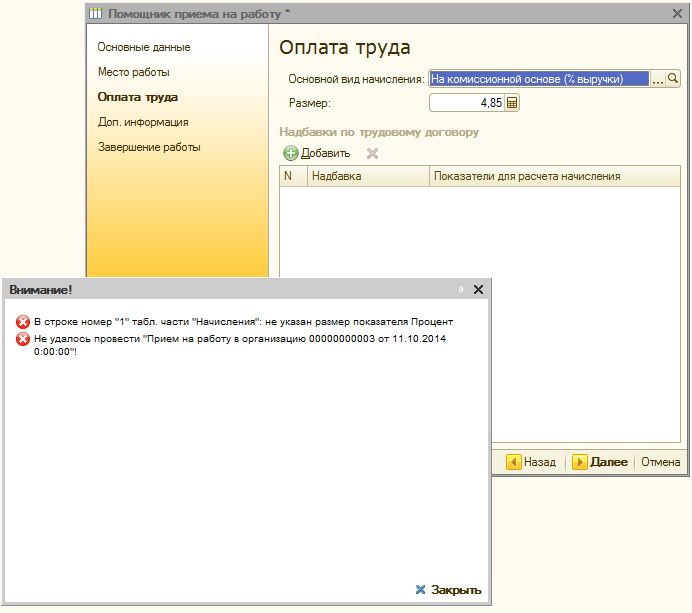Click the green plus 'Добавить' icon
The image size is (692, 613).
291,154
